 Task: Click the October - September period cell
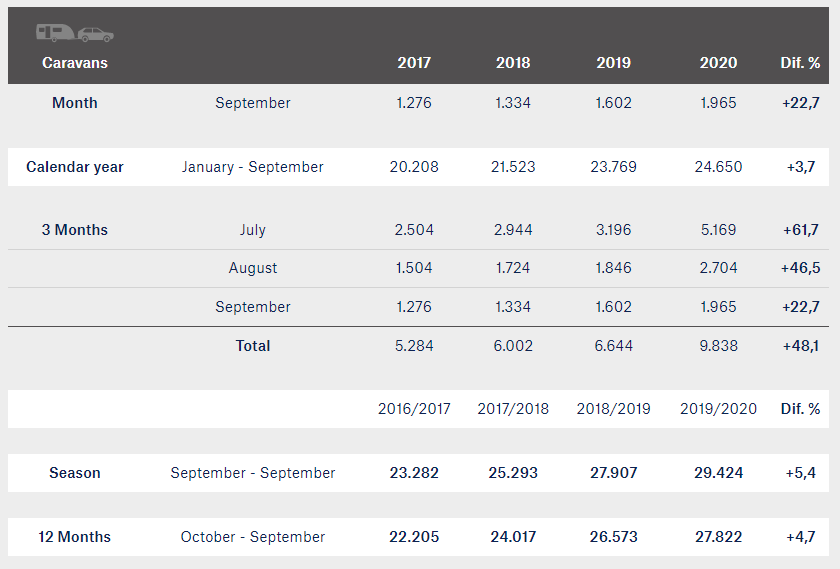coord(253,537)
